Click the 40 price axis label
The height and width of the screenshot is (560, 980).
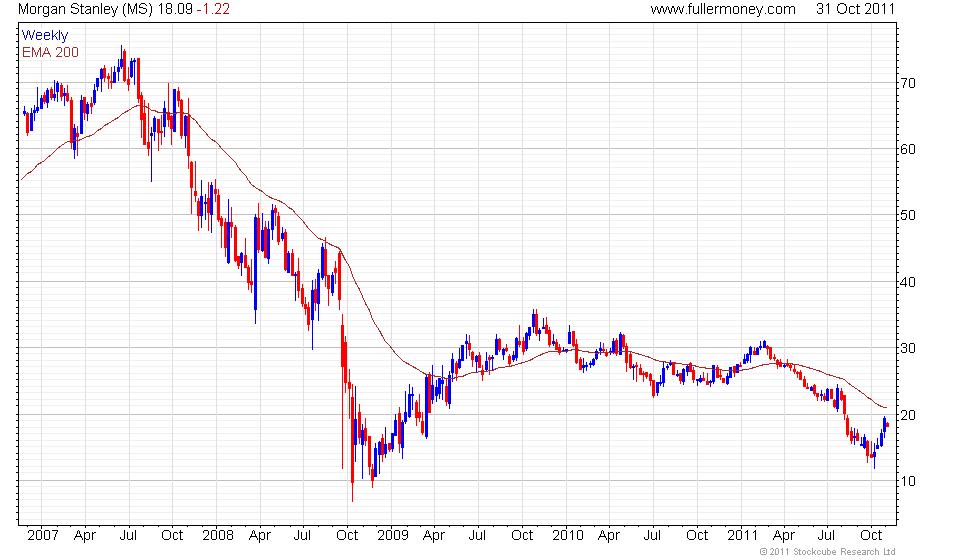pyautogui.click(x=908, y=282)
